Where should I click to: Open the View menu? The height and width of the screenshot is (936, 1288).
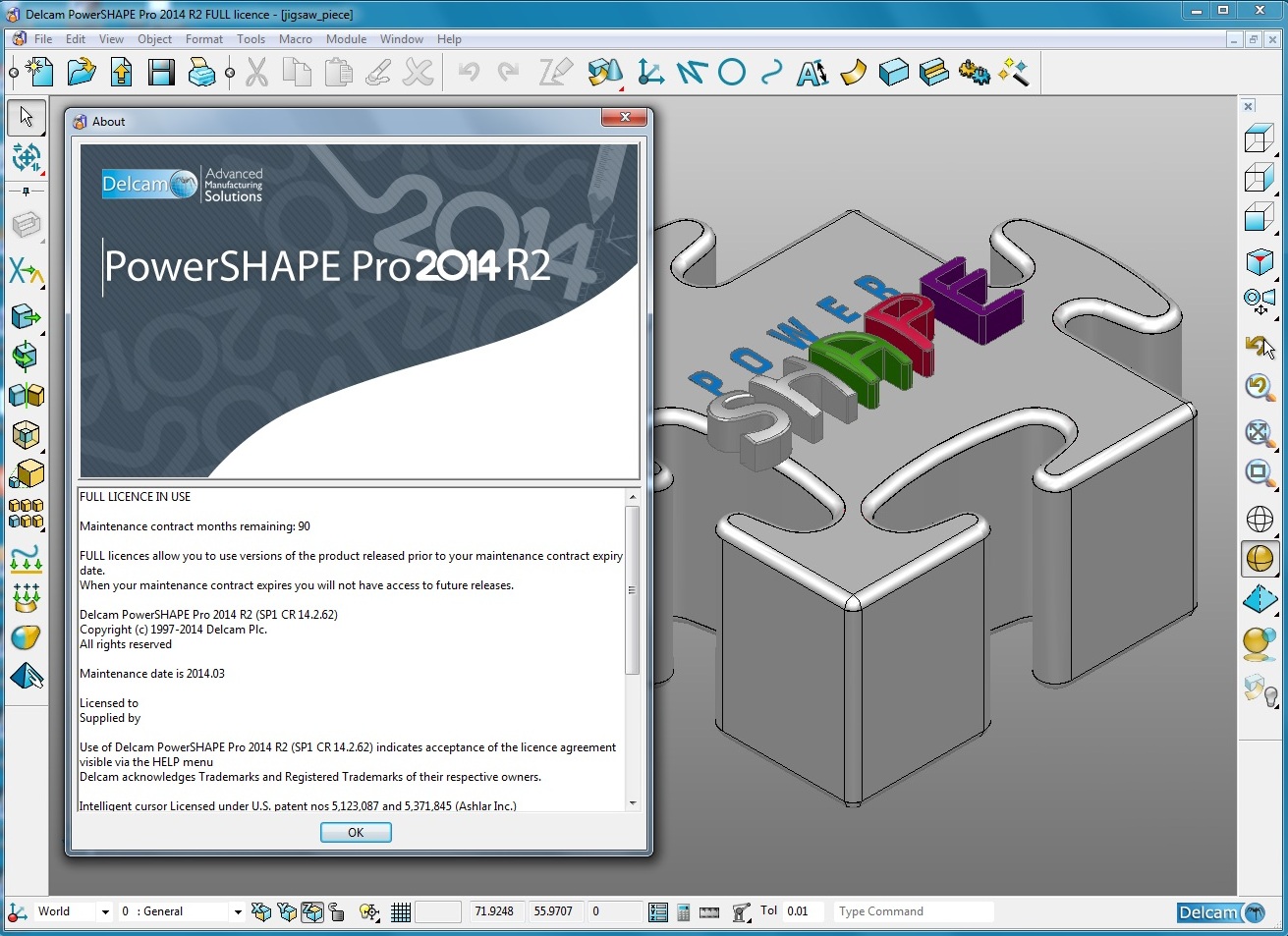pyautogui.click(x=111, y=39)
